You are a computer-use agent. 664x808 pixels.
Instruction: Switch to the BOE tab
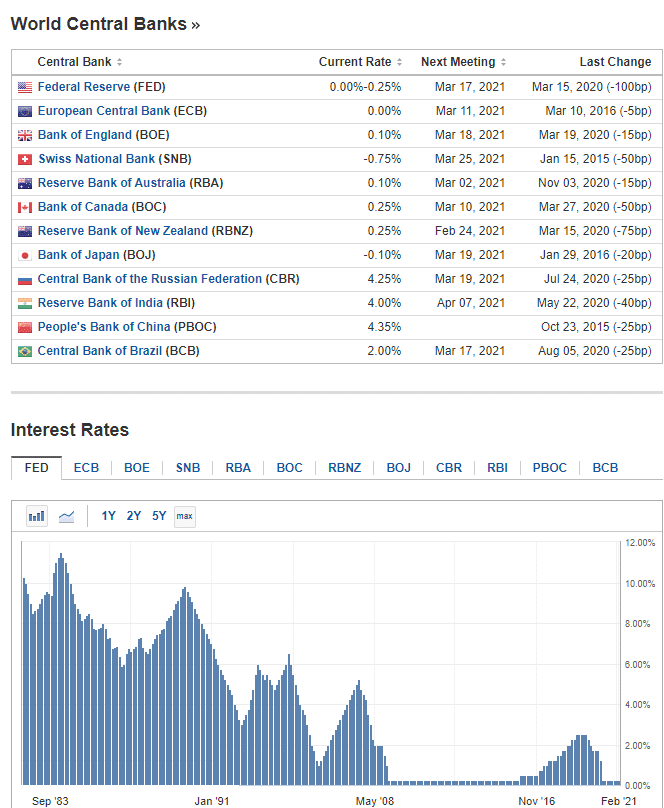click(x=137, y=468)
